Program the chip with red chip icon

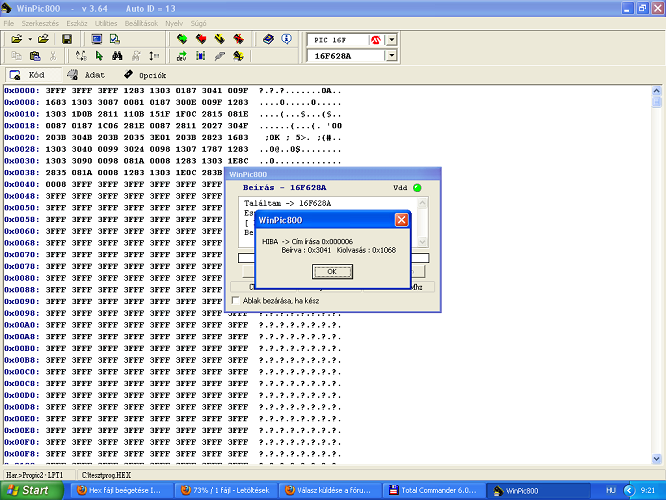201,39
